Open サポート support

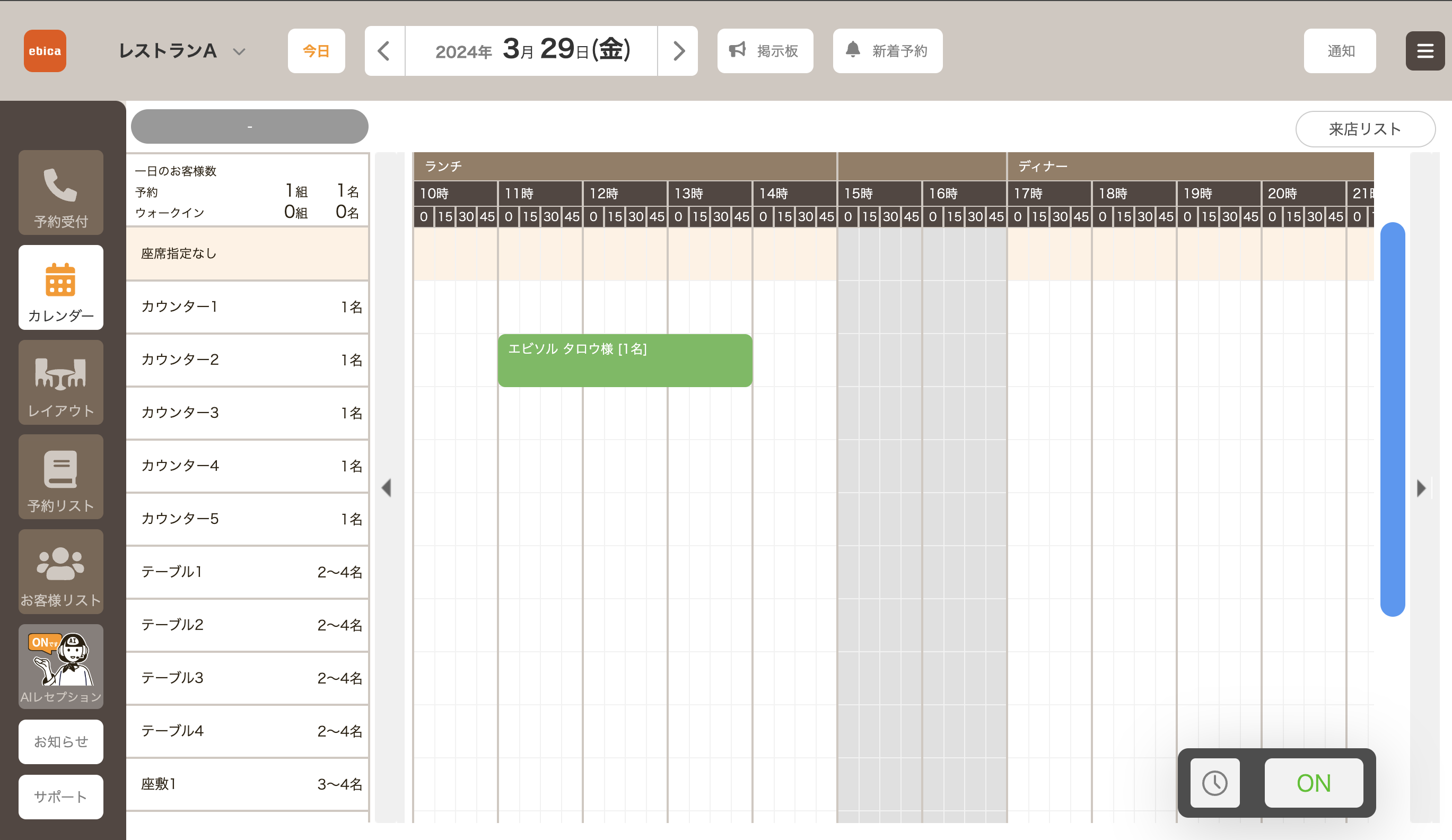tap(60, 797)
